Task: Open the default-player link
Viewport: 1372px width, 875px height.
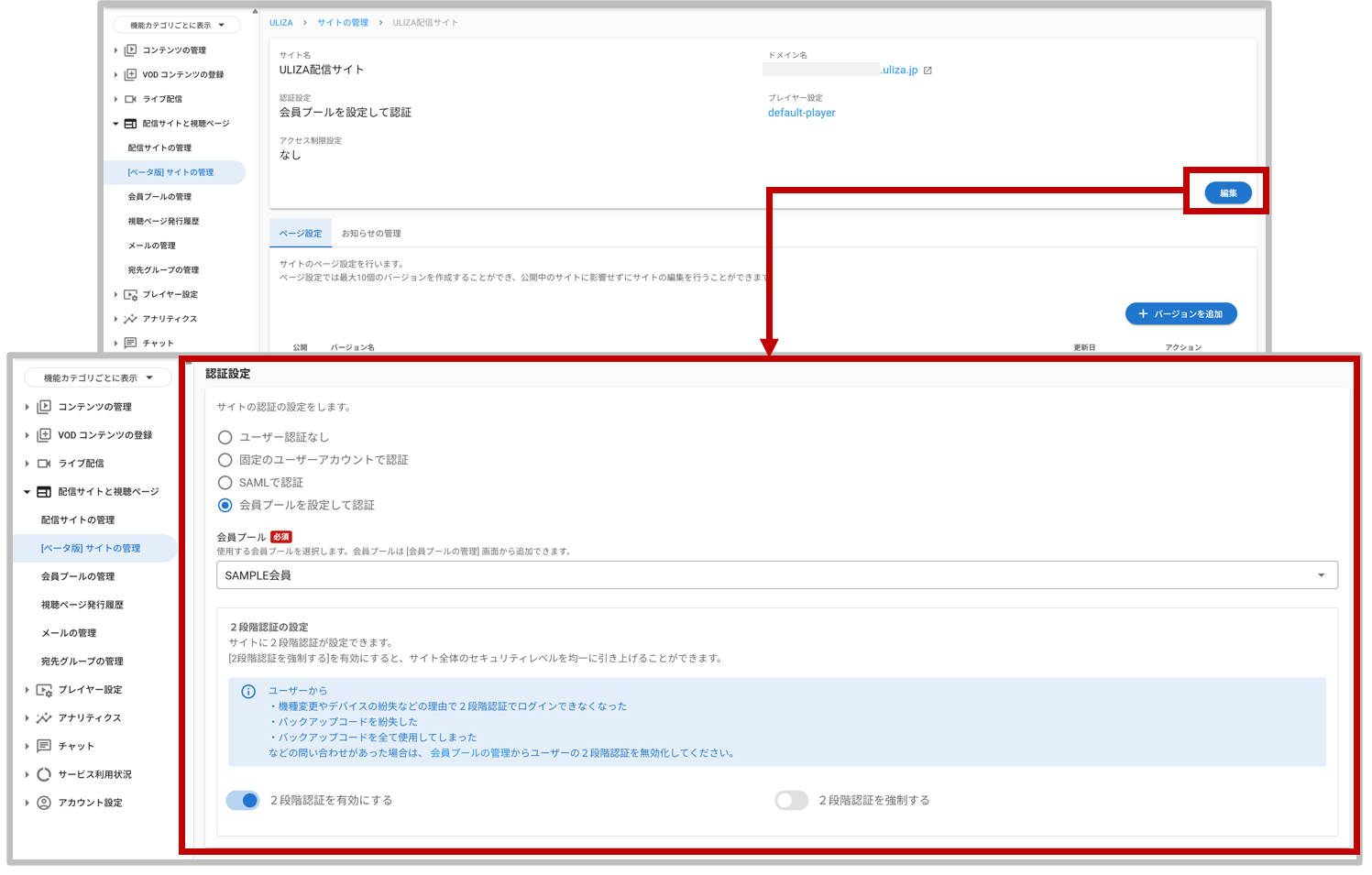Action: (x=801, y=113)
